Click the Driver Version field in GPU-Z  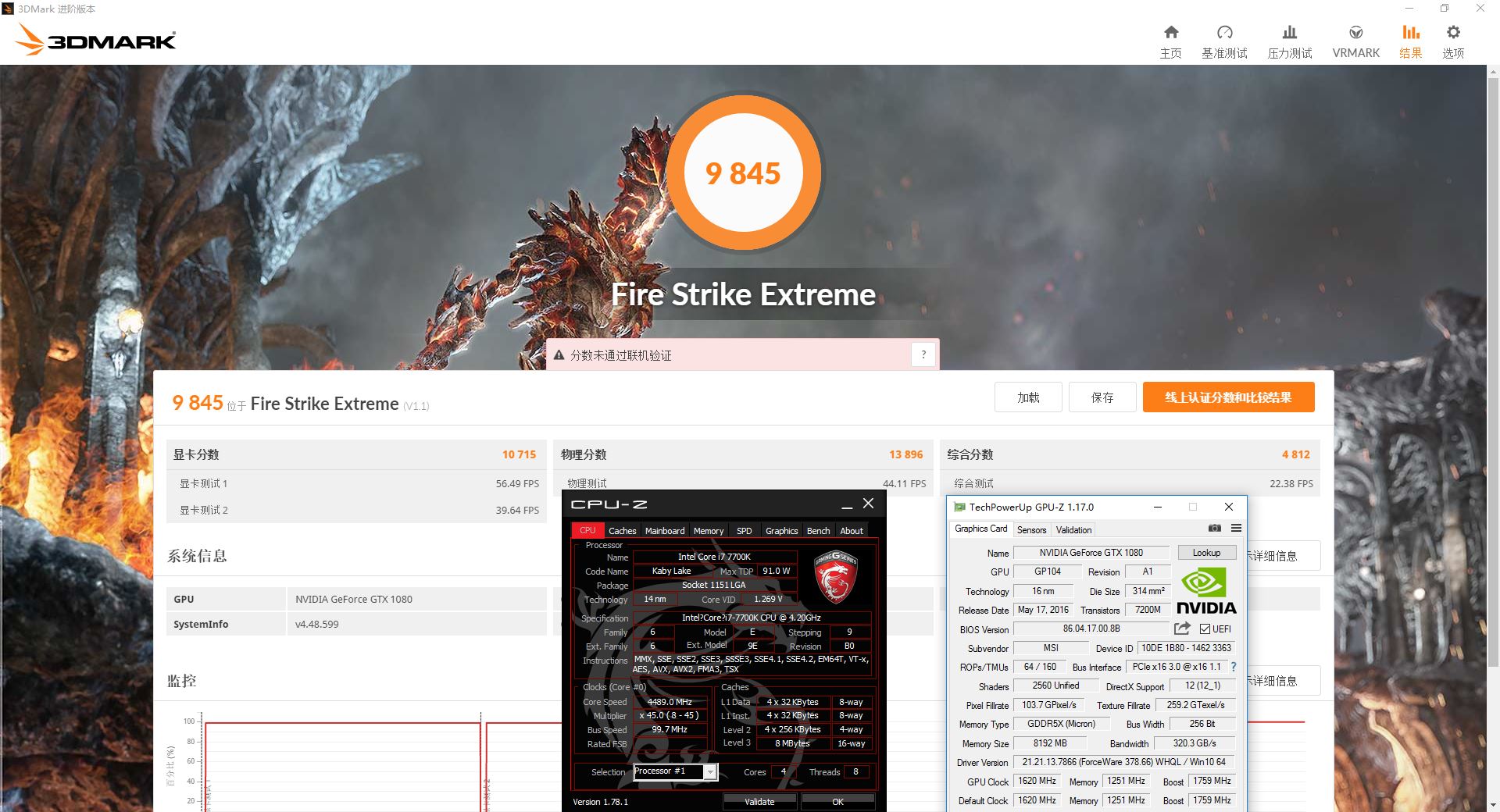[x=1124, y=761]
